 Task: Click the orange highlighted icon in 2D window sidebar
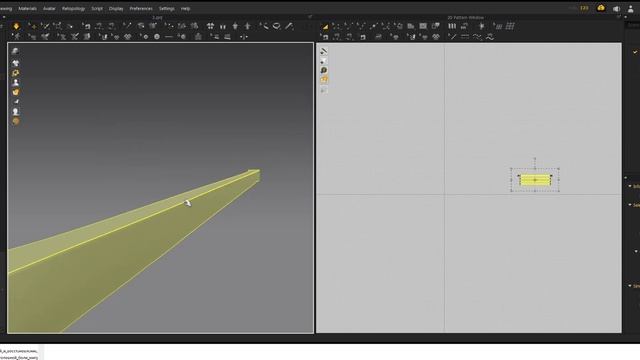(324, 80)
